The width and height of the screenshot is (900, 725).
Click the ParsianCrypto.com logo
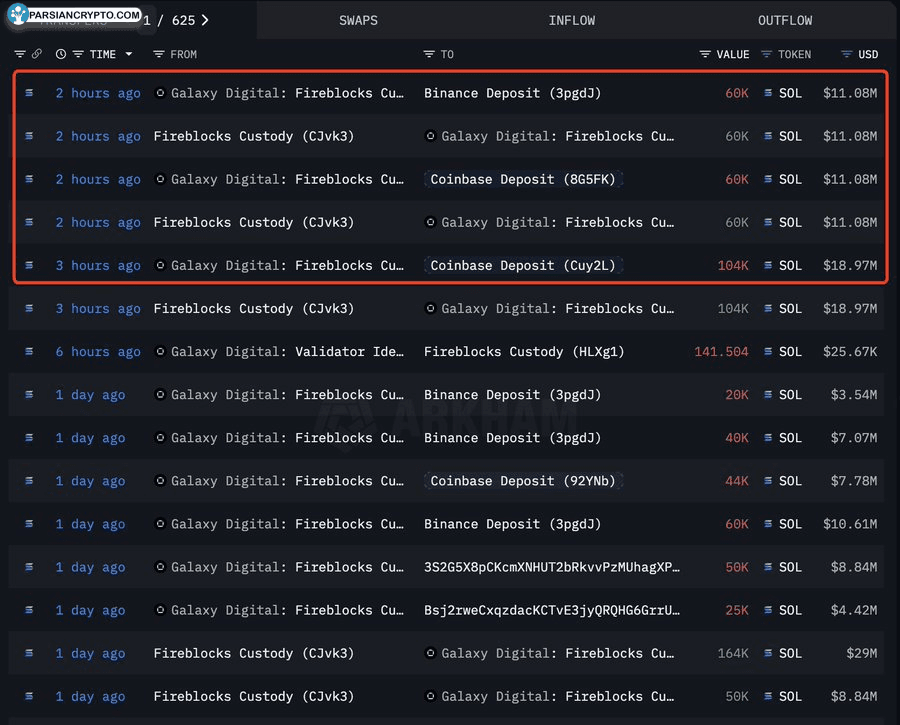click(x=75, y=16)
